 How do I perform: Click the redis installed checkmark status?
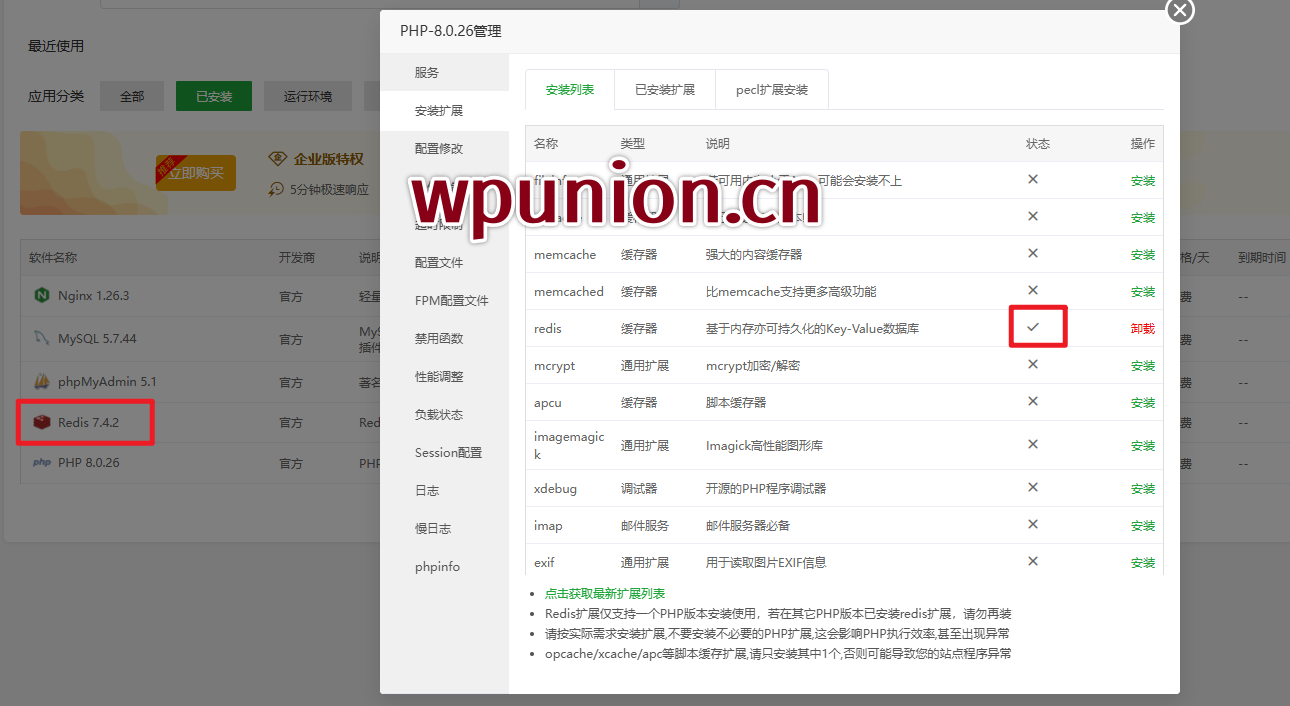click(1033, 327)
